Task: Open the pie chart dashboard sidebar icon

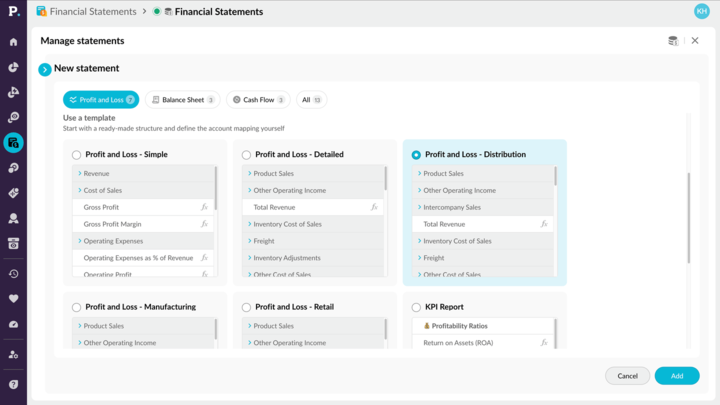Action: (13, 68)
